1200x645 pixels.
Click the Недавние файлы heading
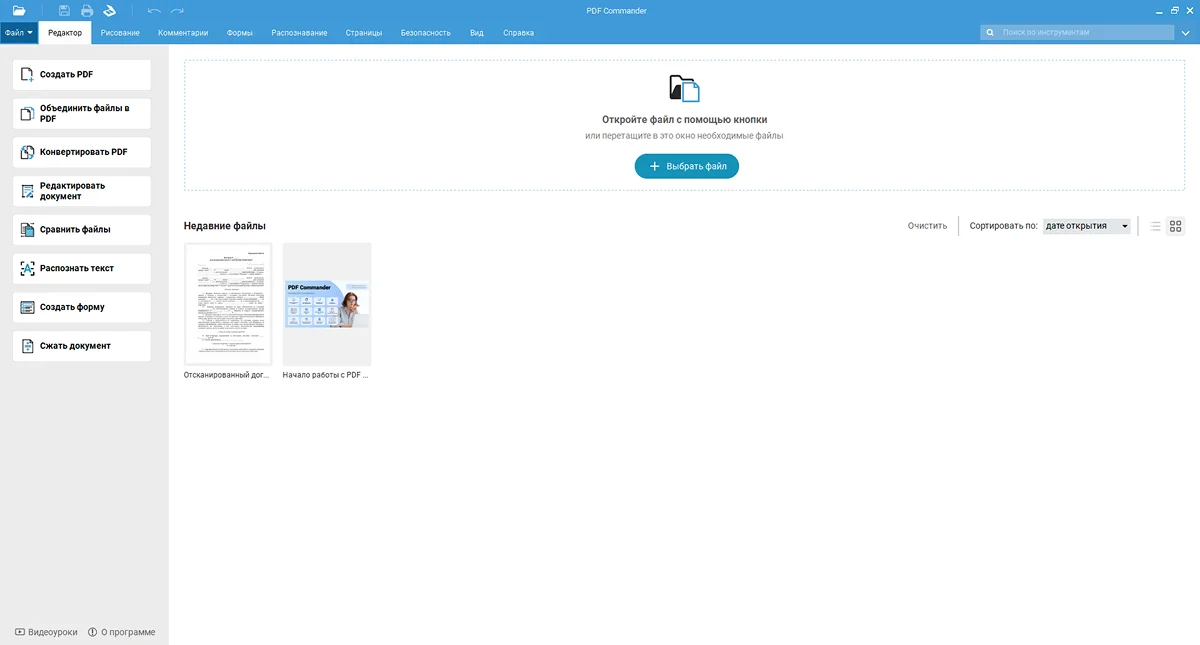pyautogui.click(x=225, y=226)
